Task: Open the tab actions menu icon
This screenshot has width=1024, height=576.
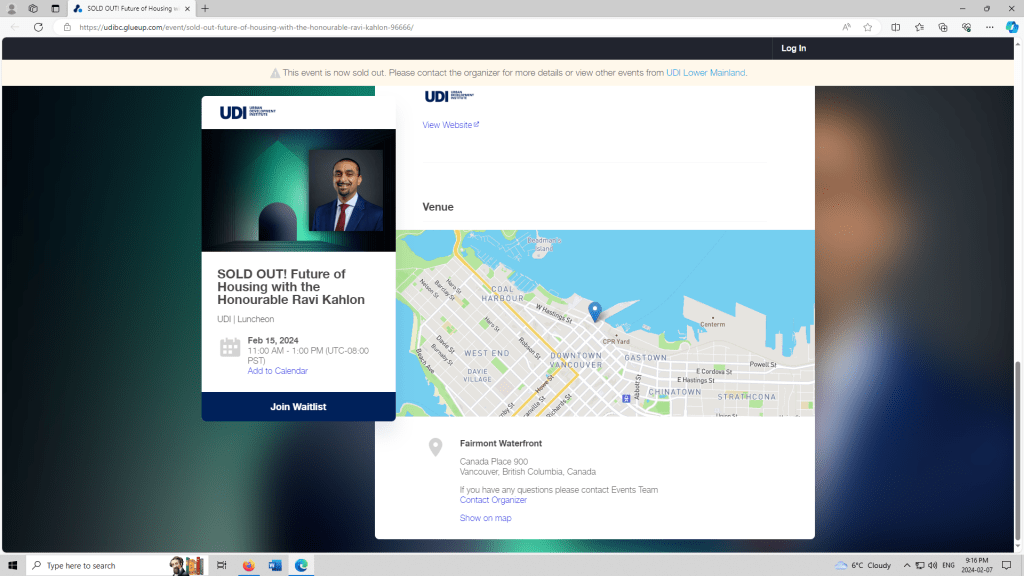Action: pos(55,8)
